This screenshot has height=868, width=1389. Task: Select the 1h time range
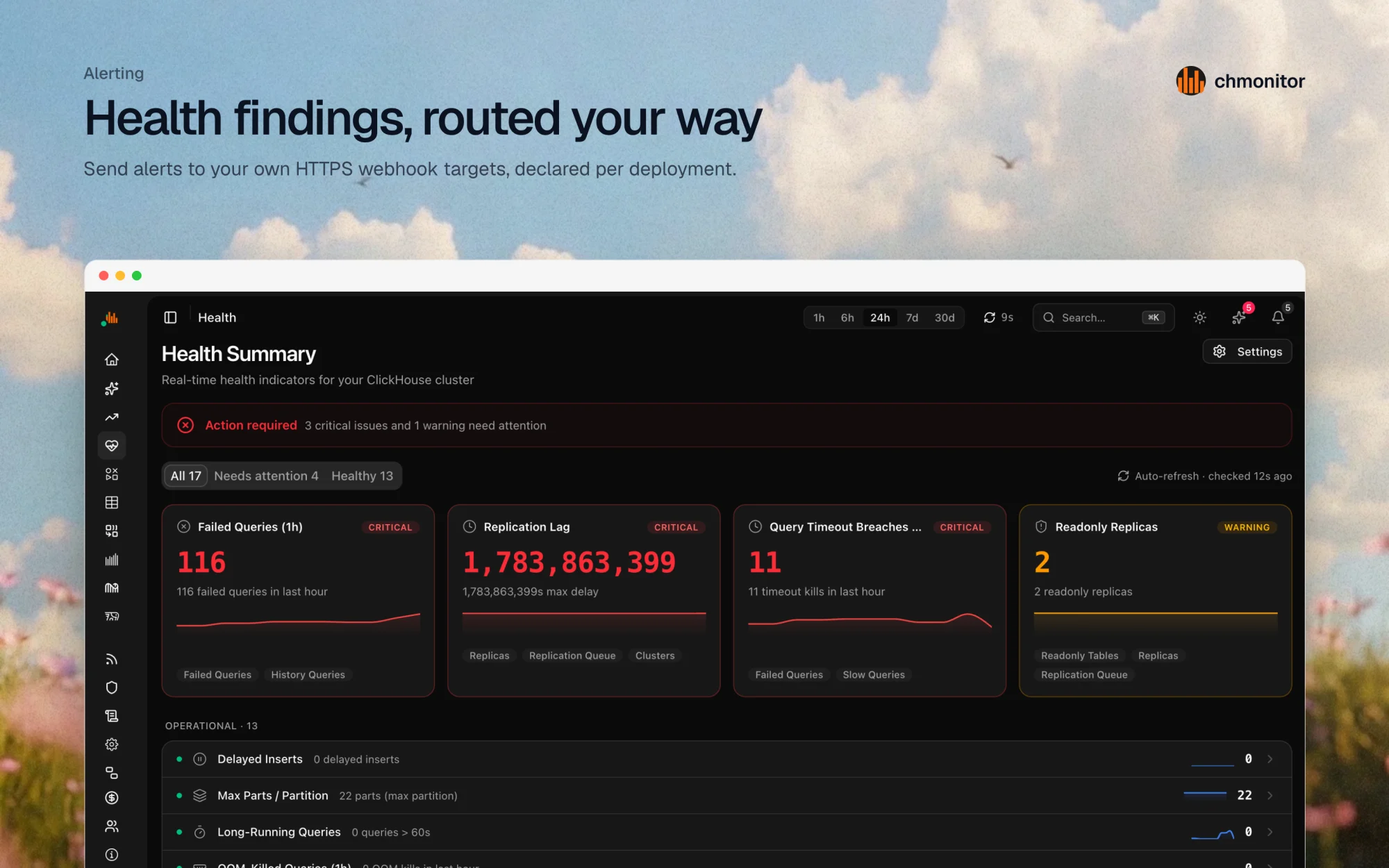tap(819, 317)
